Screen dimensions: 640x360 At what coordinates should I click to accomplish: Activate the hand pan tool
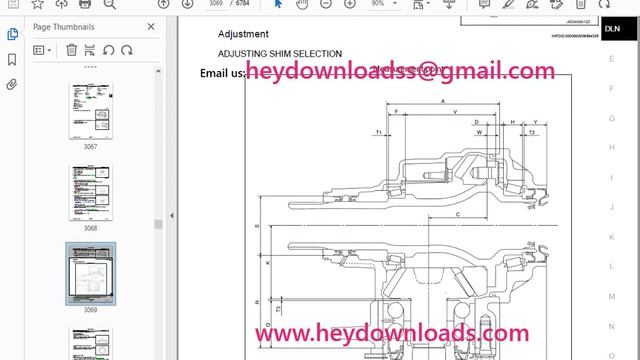pyautogui.click(x=302, y=4)
